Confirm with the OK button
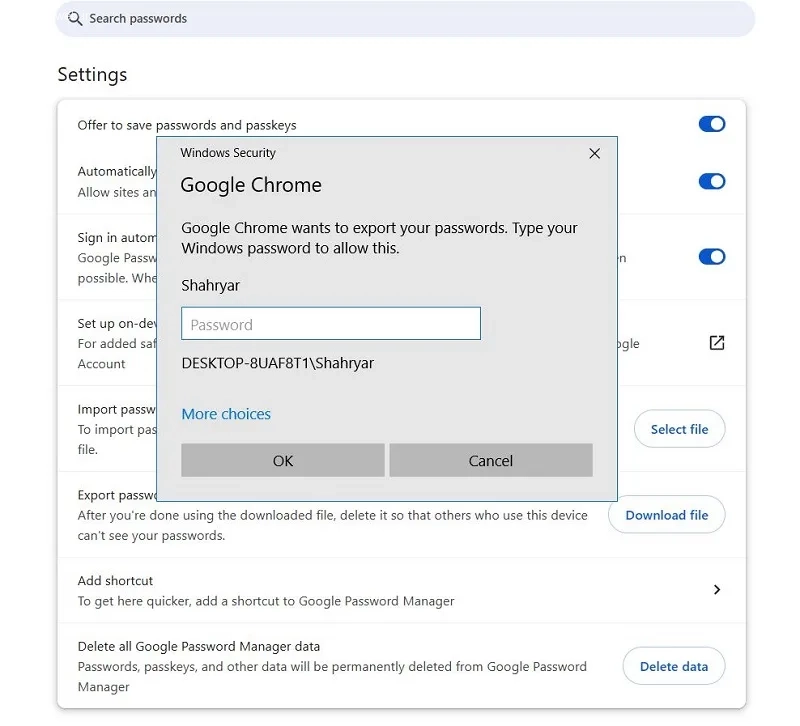Viewport: 800px width, 726px height. pos(283,460)
